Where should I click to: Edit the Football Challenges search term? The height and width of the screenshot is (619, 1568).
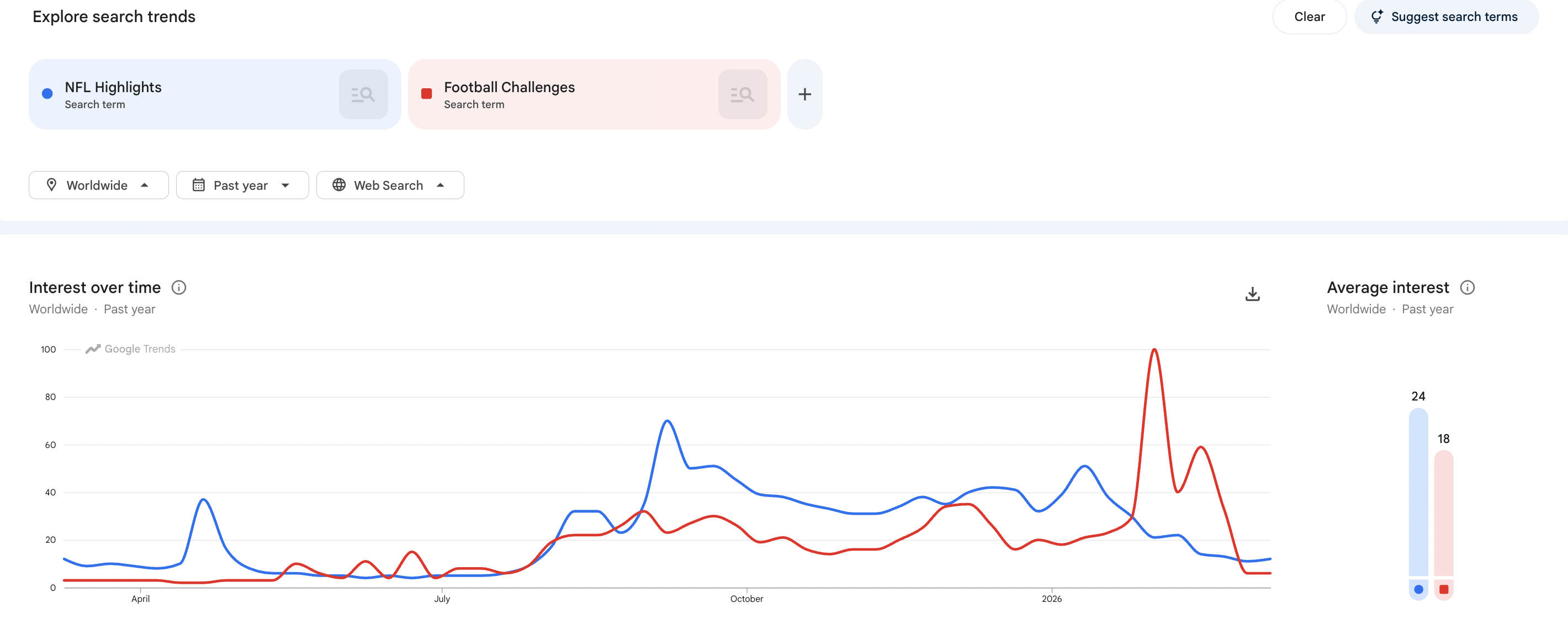[x=509, y=88]
